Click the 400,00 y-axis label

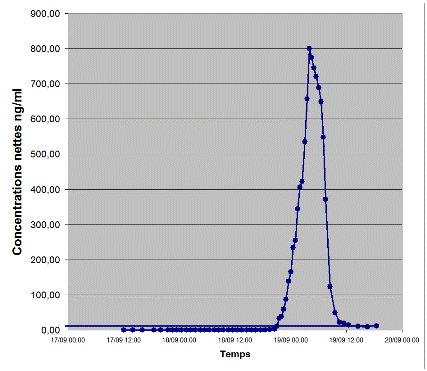tap(45, 189)
